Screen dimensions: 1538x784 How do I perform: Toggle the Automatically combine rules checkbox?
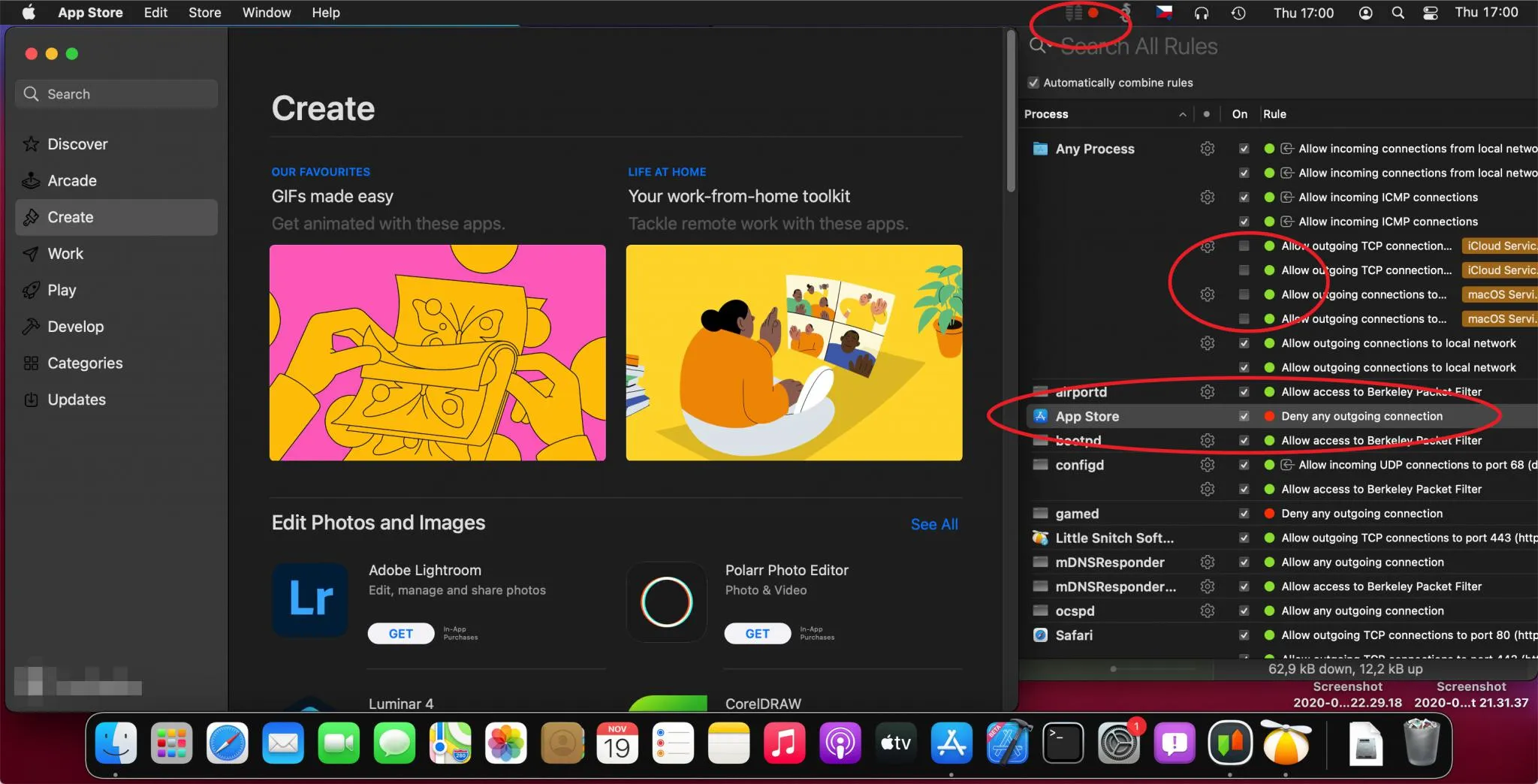(1033, 83)
